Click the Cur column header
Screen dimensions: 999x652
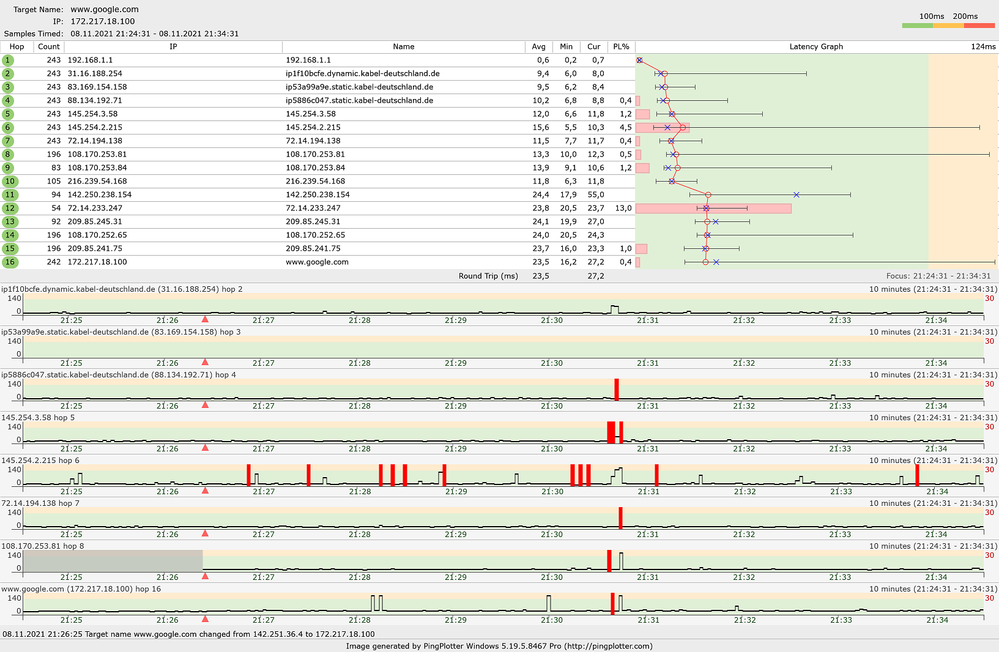[594, 47]
